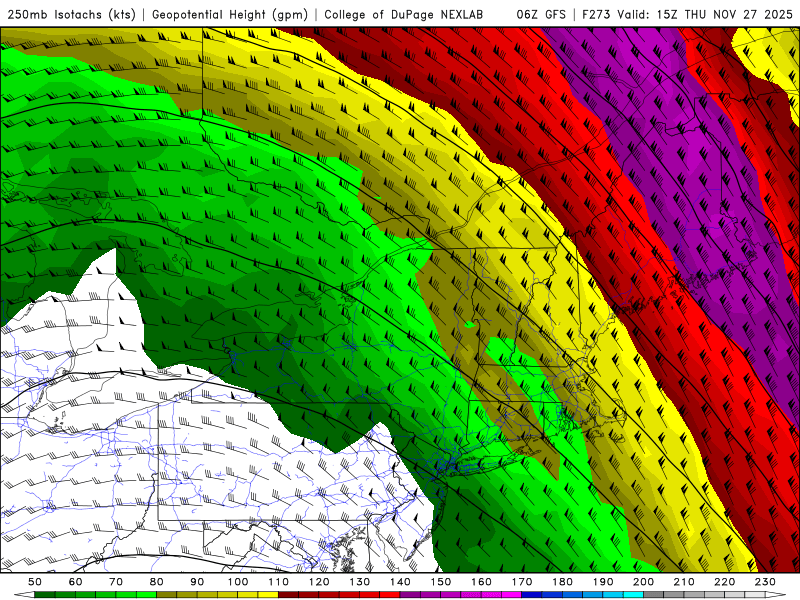Click the 70 label on the color scale

(x=116, y=582)
